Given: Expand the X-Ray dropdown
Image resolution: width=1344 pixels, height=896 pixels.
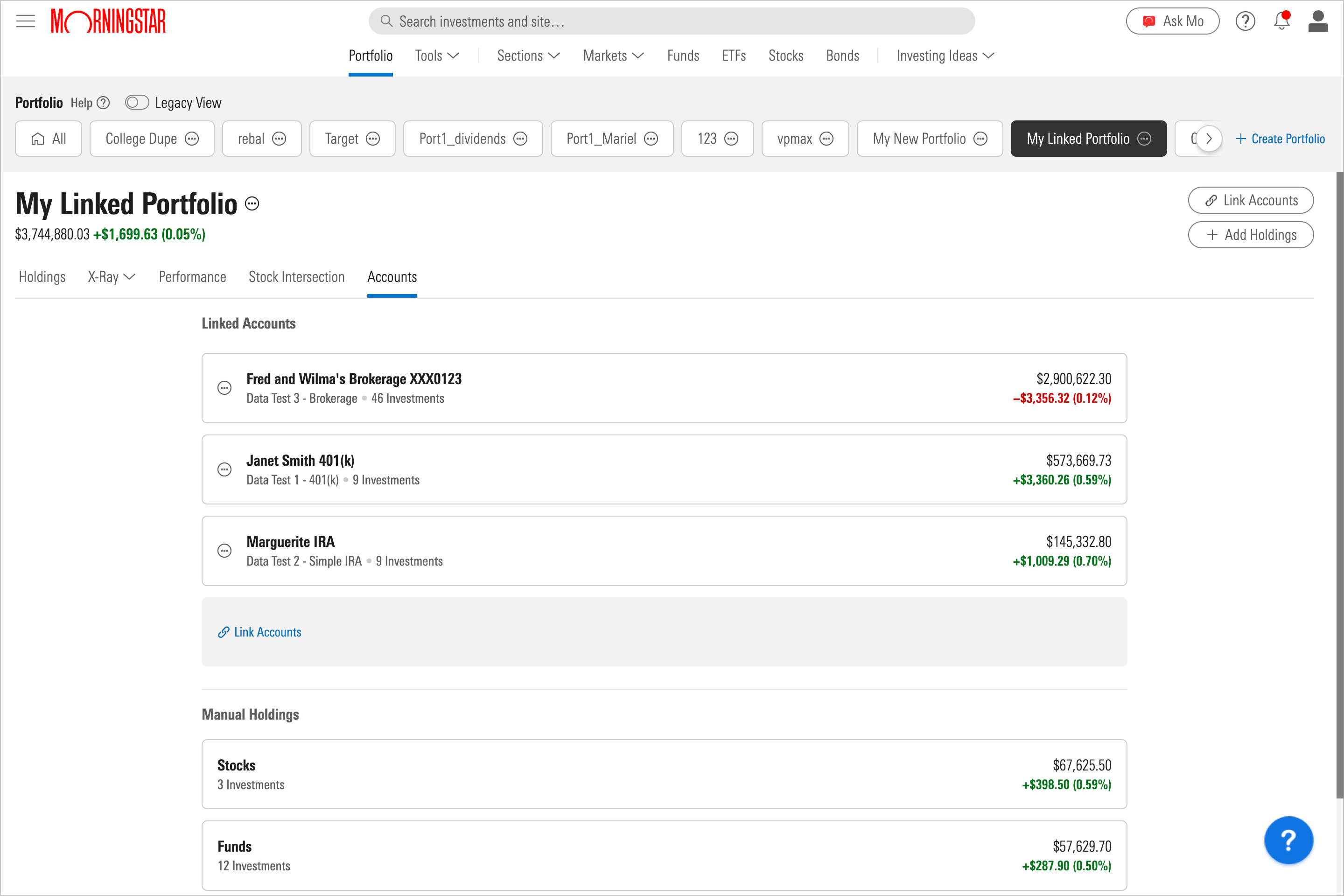Looking at the screenshot, I should click(111, 277).
